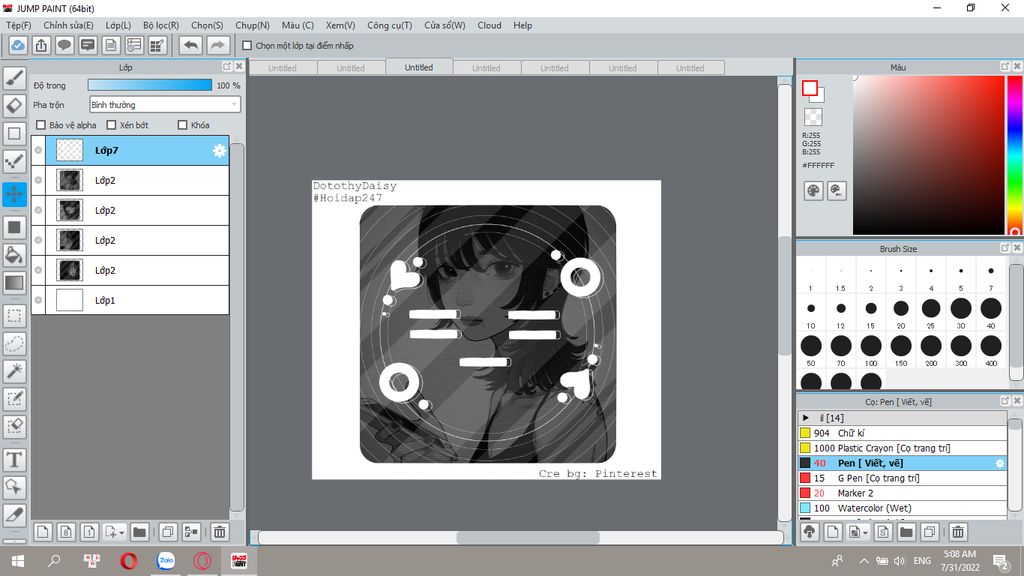Expand the [14] brush group
This screenshot has width=1024, height=576.
pyautogui.click(x=806, y=418)
